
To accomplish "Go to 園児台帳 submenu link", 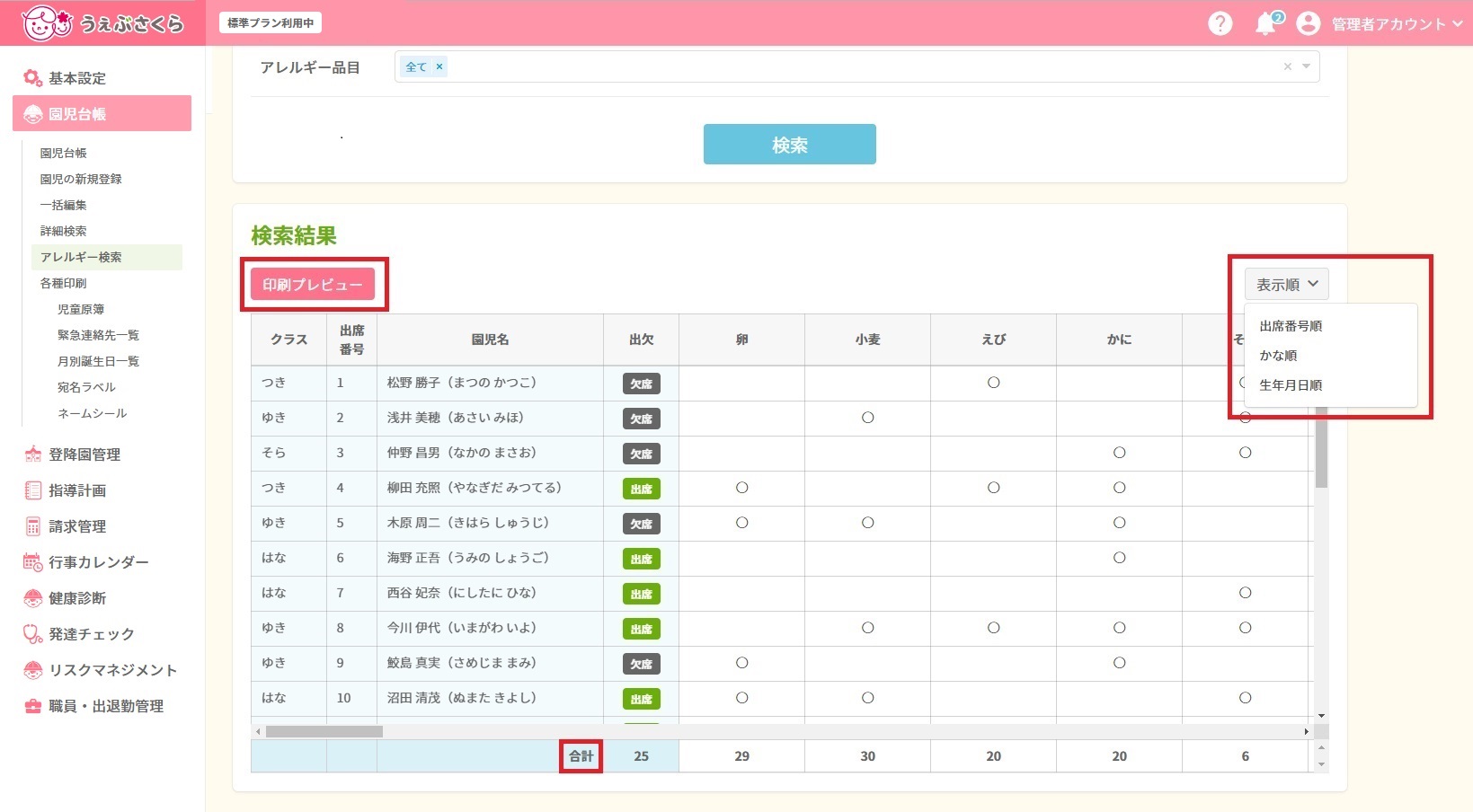I will (x=63, y=153).
